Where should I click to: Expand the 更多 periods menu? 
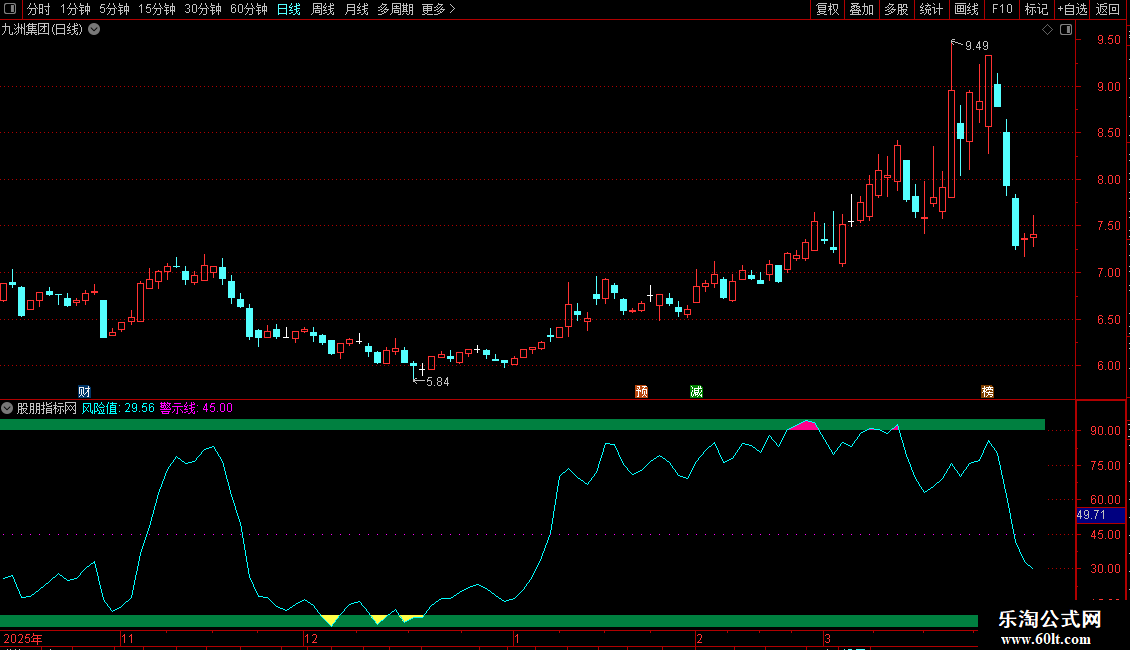(438, 9)
